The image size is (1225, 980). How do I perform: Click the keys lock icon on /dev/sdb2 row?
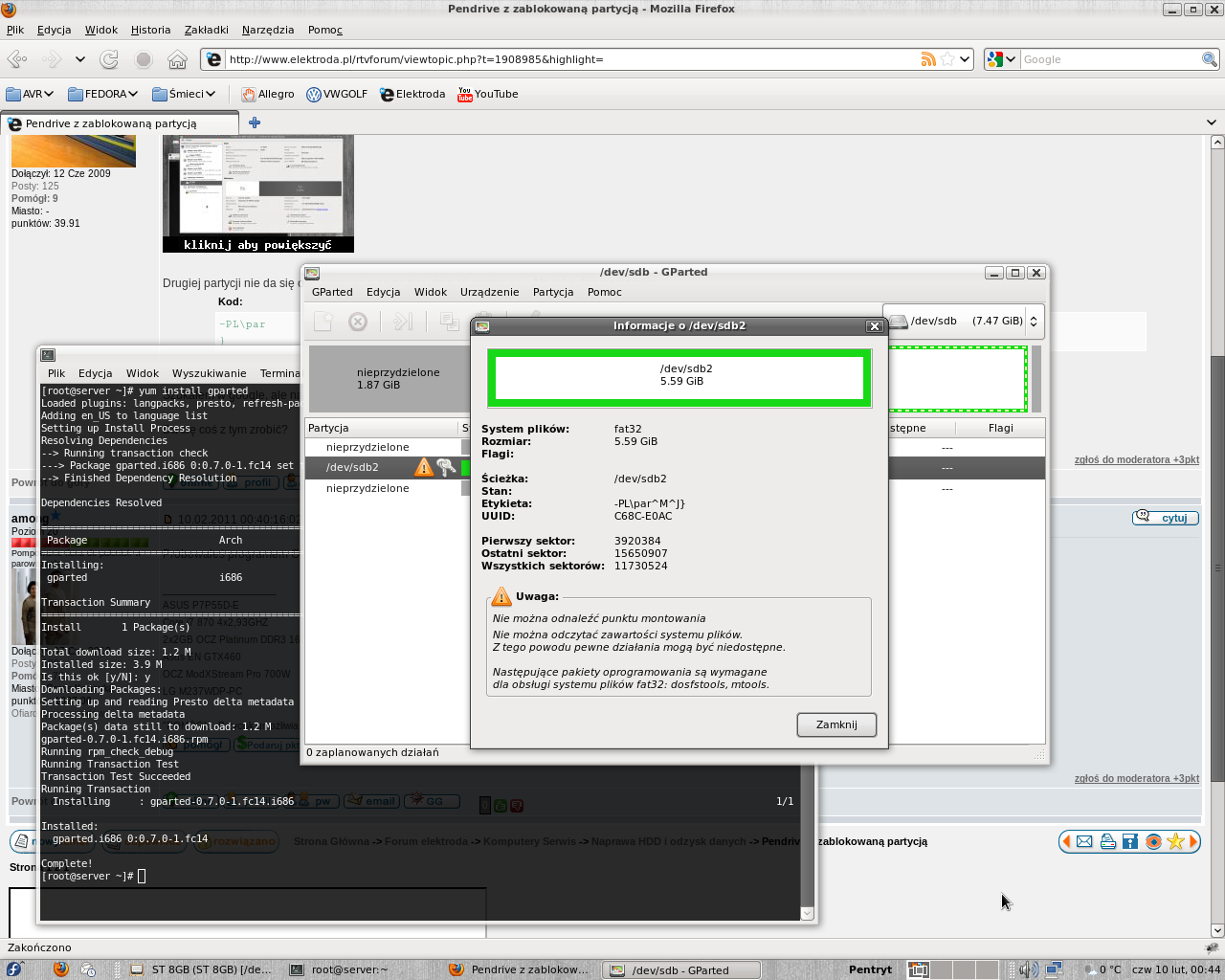[446, 467]
